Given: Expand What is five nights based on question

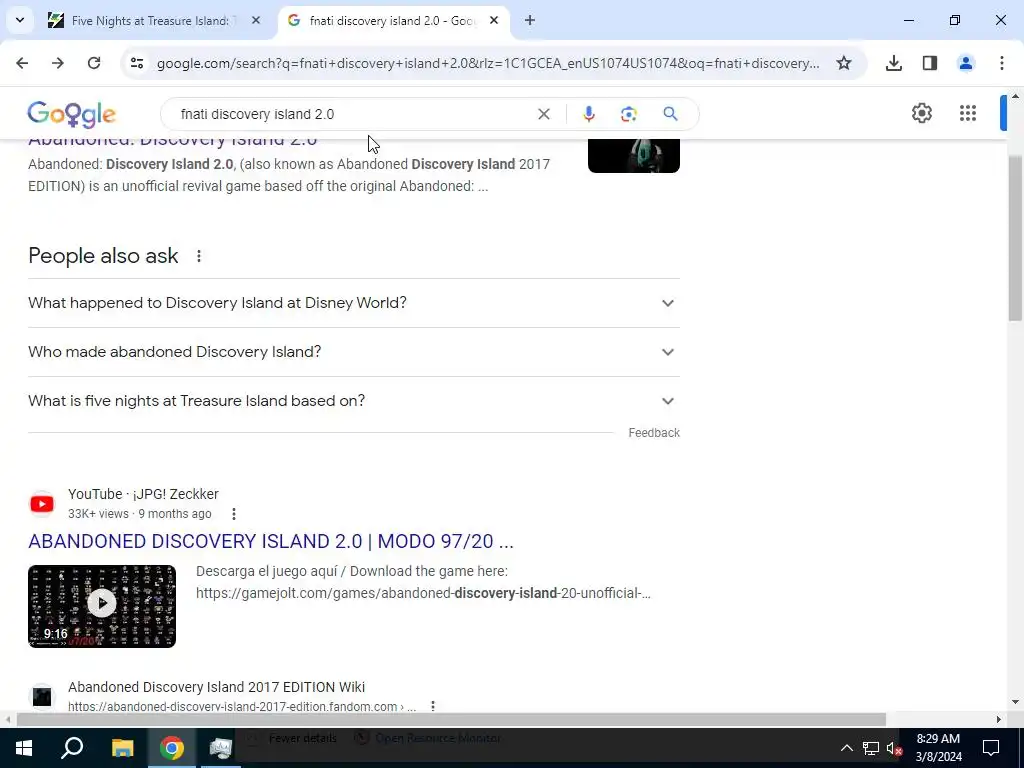Looking at the screenshot, I should point(354,401).
